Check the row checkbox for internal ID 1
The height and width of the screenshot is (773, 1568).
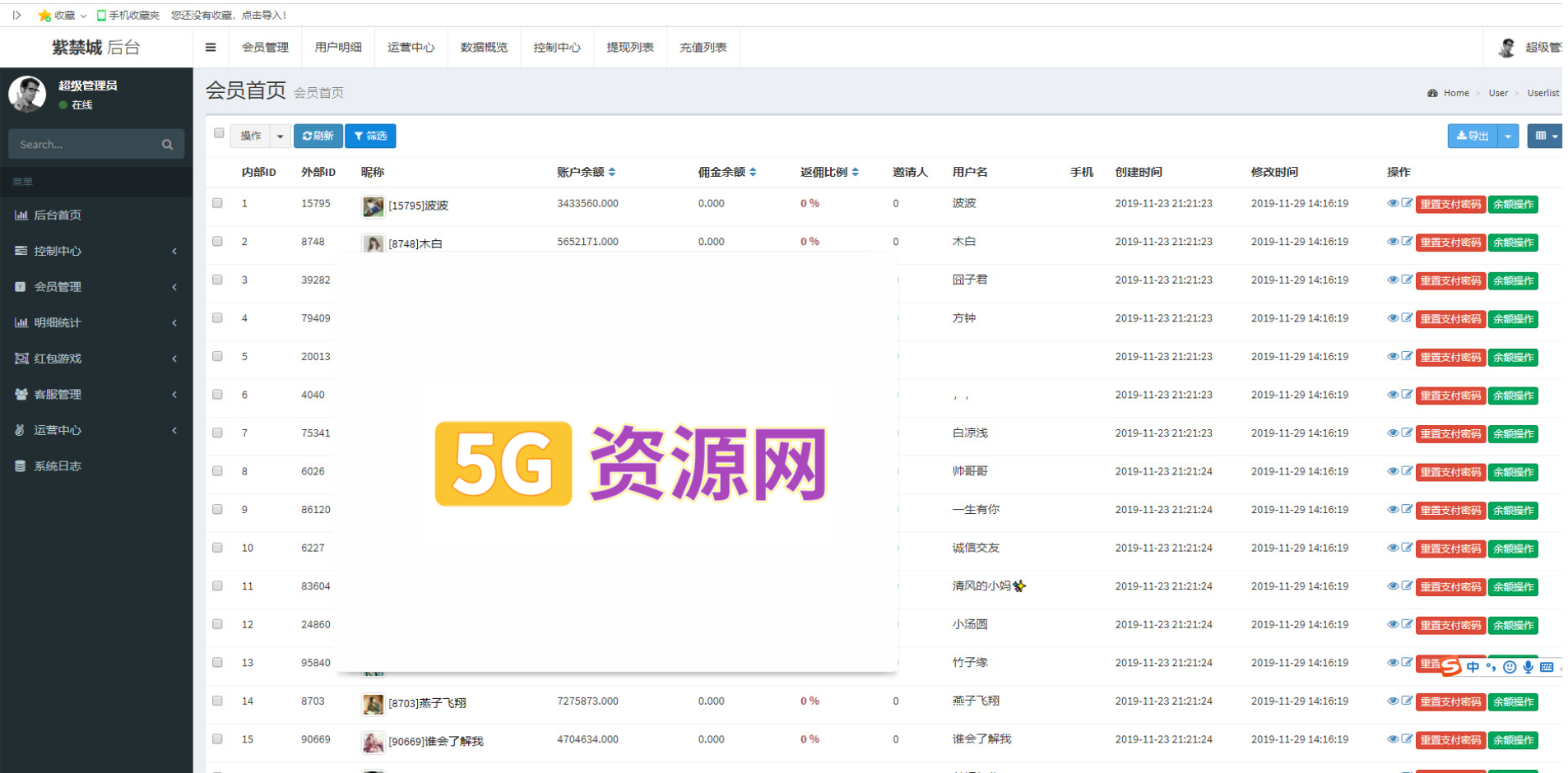(x=218, y=203)
